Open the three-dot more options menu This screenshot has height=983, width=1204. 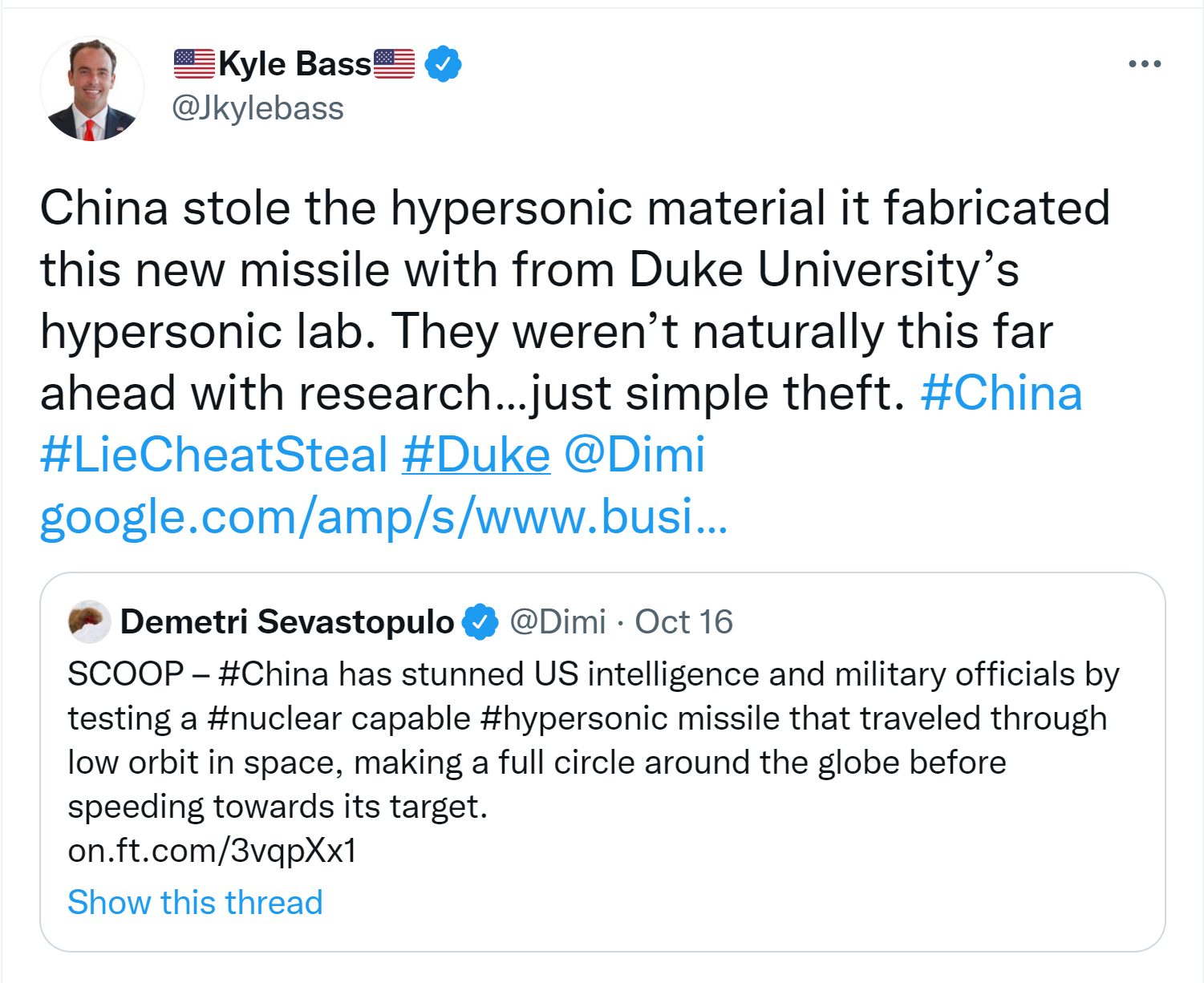pyautogui.click(x=1144, y=64)
